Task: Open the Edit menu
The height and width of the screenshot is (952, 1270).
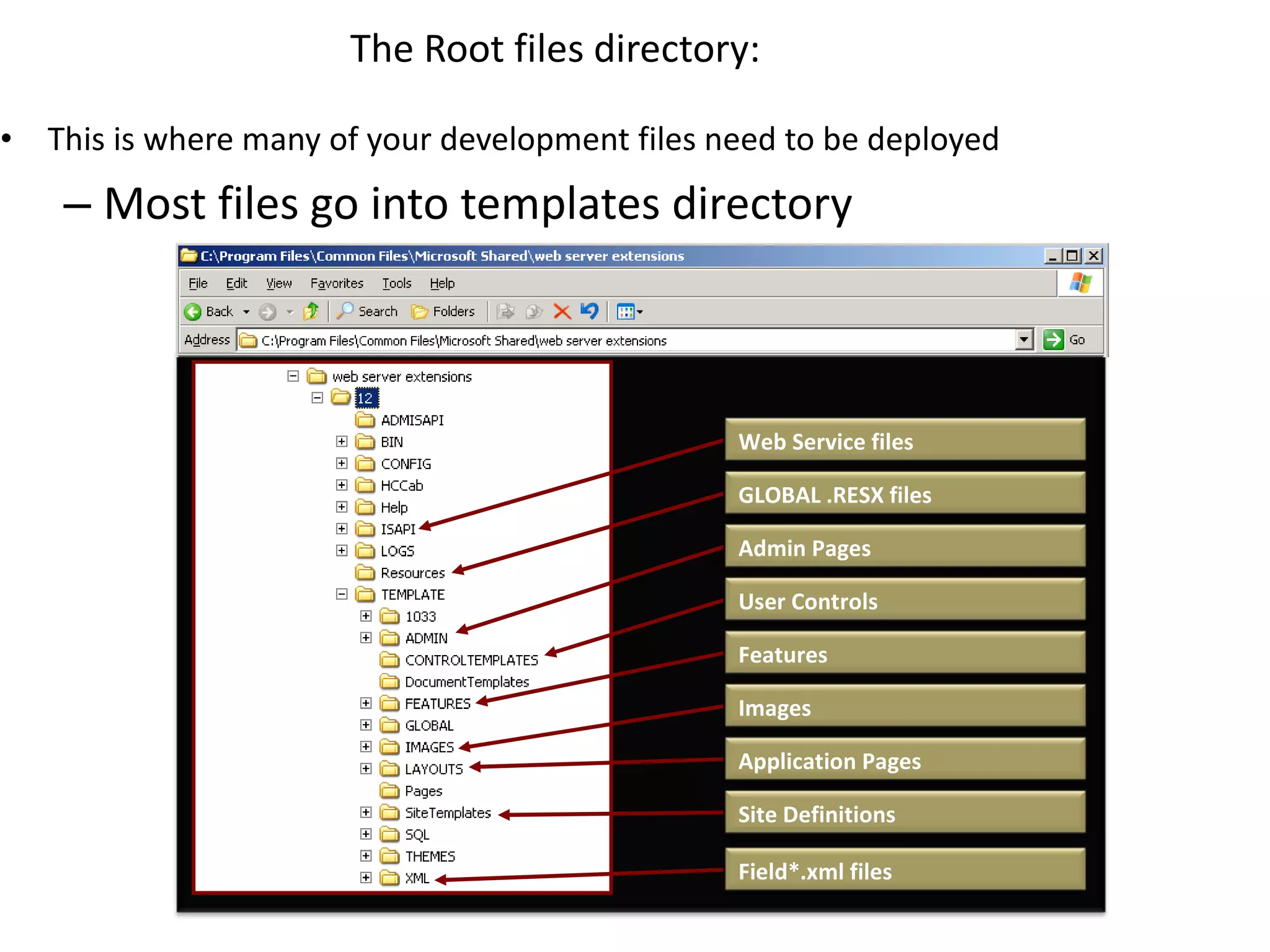Action: click(236, 283)
